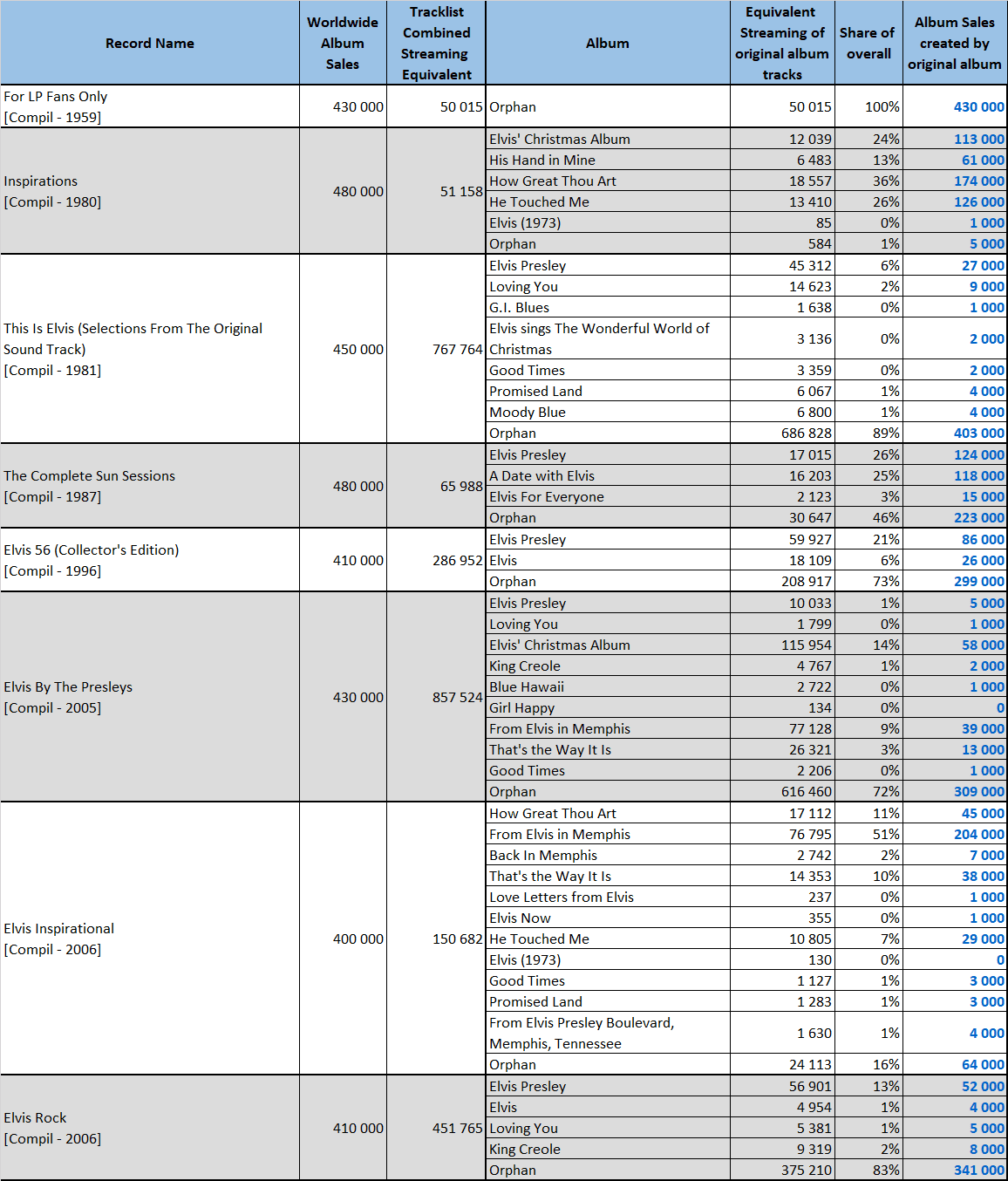Click the 'His Hand in Mine' album cell
Viewport: 1008px width, 1181px height.
coord(608,160)
